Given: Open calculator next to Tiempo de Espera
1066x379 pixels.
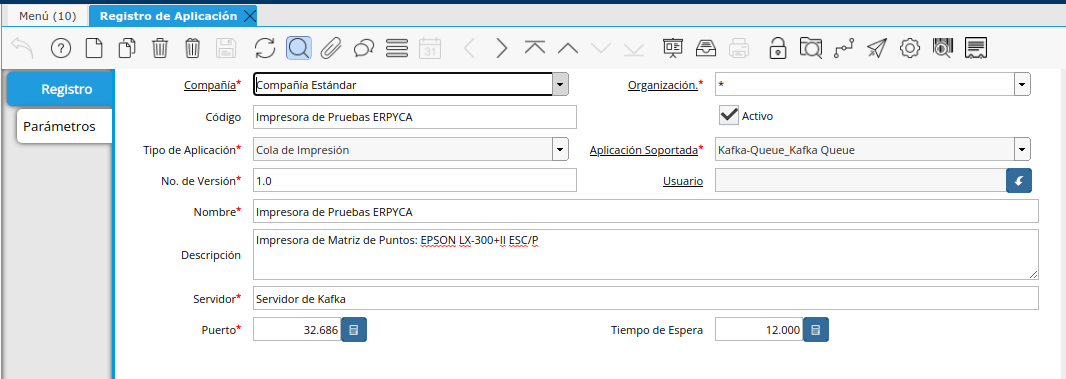Looking at the screenshot, I should pos(816,331).
